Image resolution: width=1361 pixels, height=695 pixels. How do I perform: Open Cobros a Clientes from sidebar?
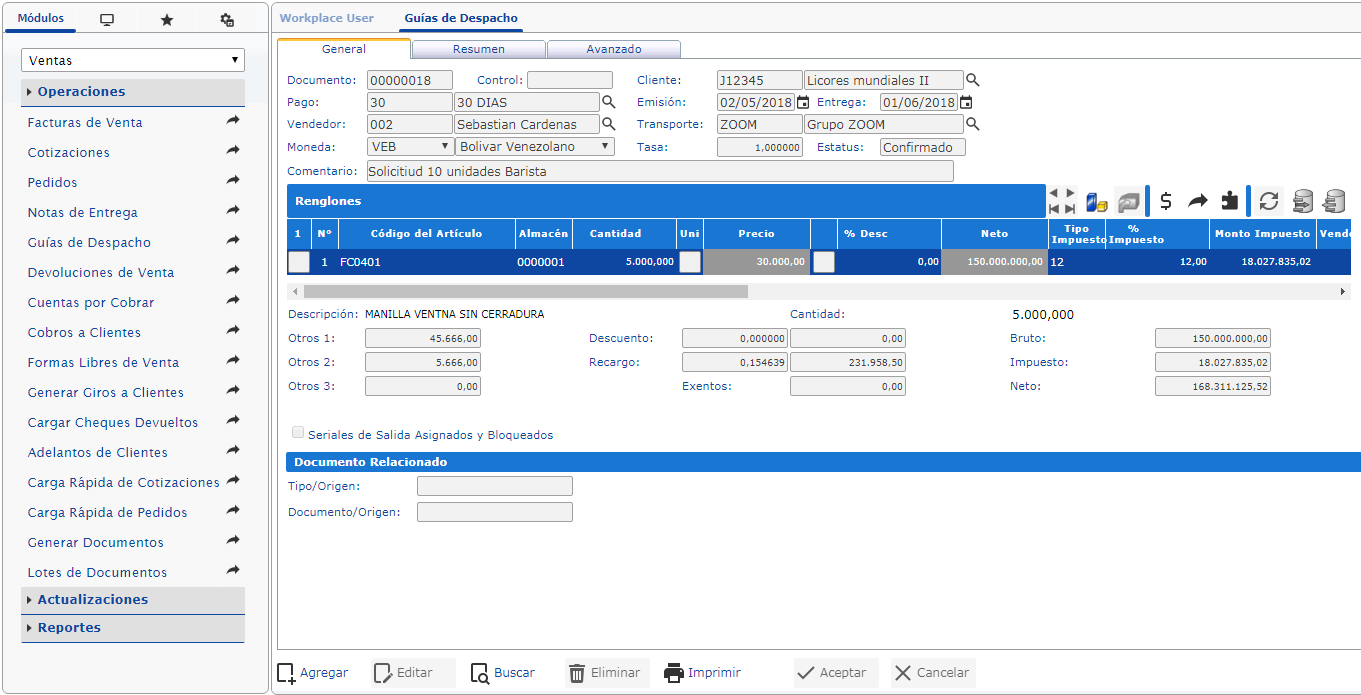point(84,332)
